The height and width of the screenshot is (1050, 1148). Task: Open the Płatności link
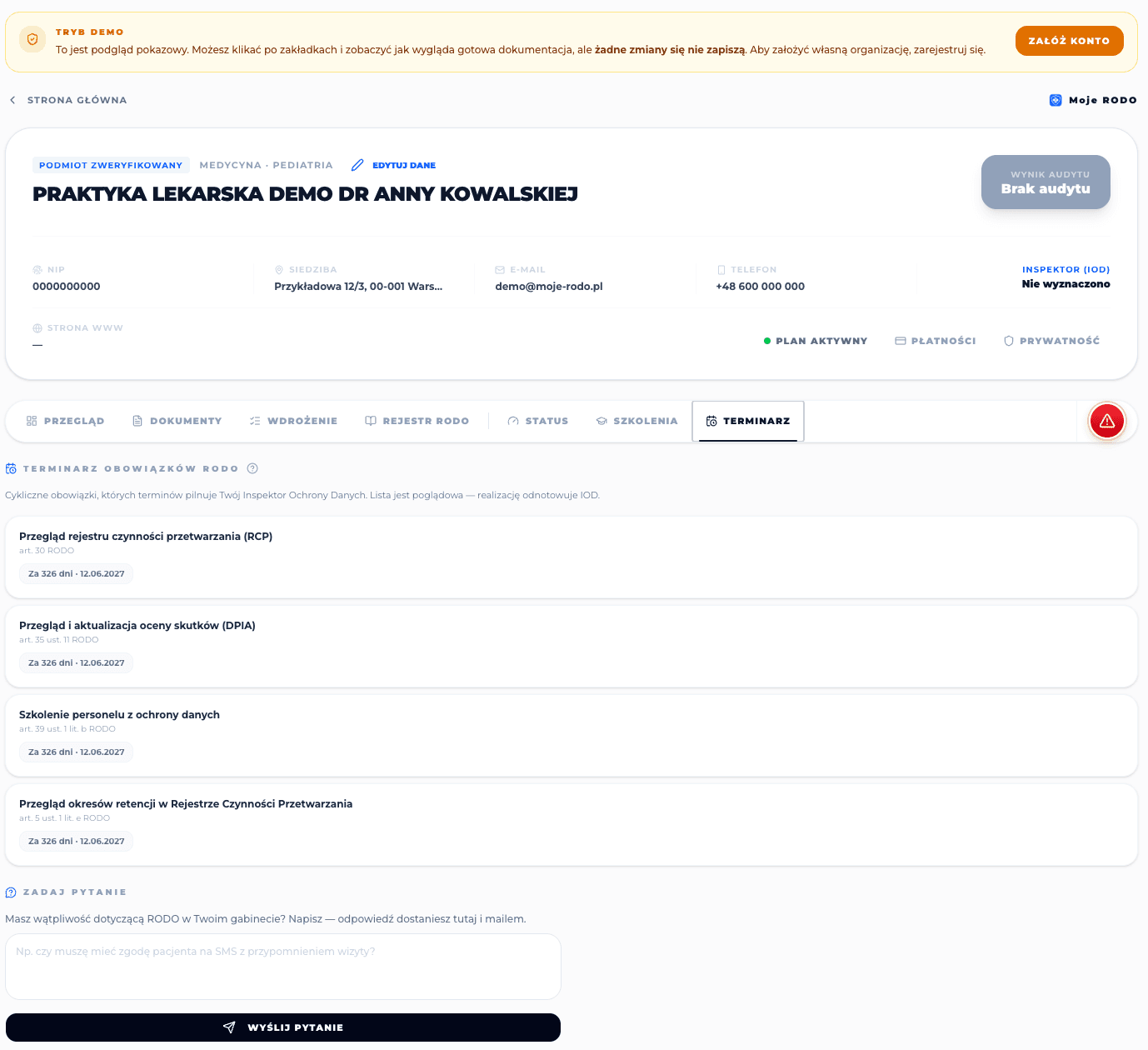click(936, 341)
